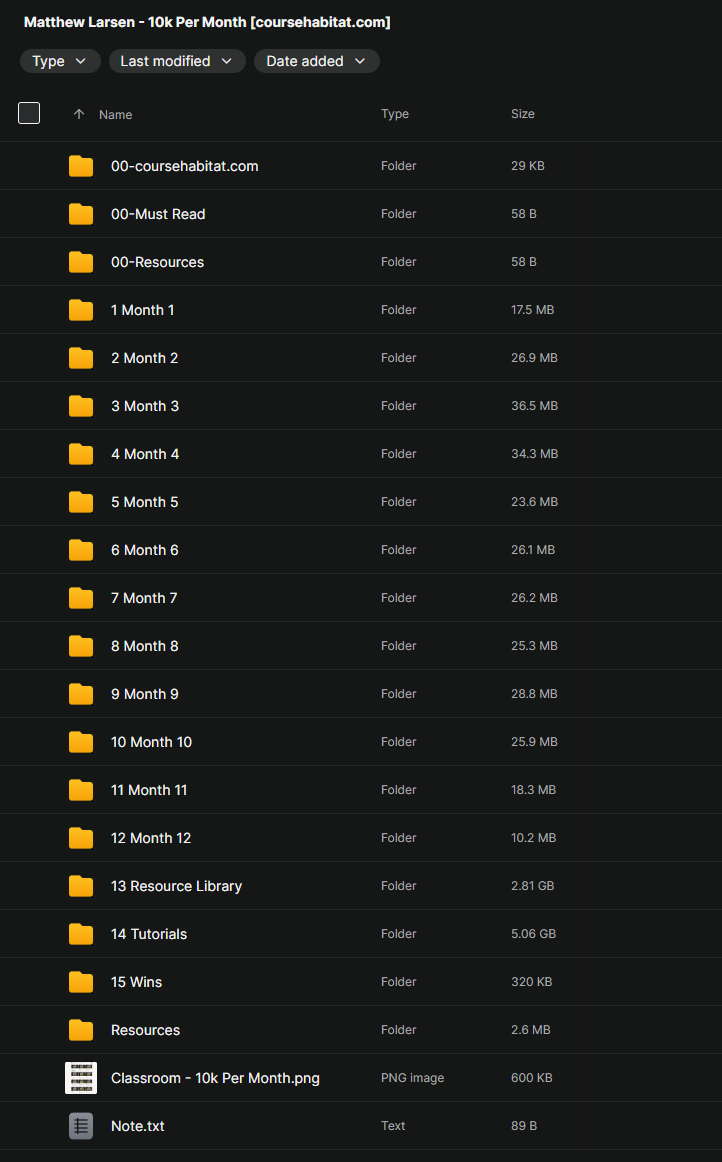722x1162 pixels.
Task: Click the 14 Tutorials folder icon
Action: [81, 934]
